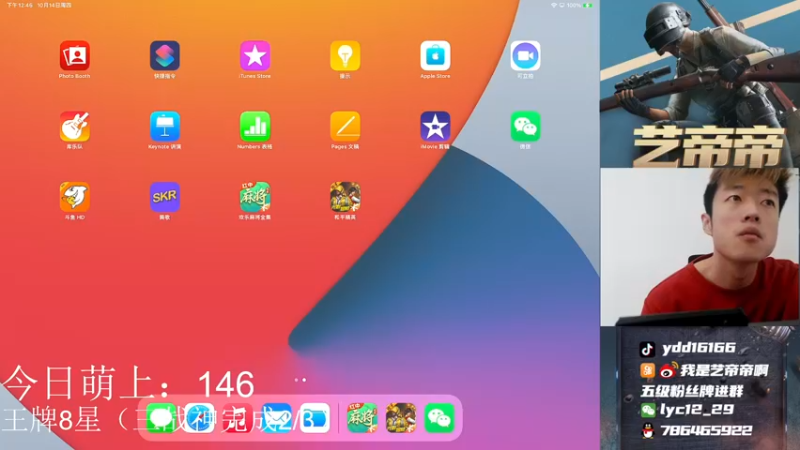The height and width of the screenshot is (450, 800).
Task: Launch the mahjong game from the dock
Action: [x=362, y=418]
